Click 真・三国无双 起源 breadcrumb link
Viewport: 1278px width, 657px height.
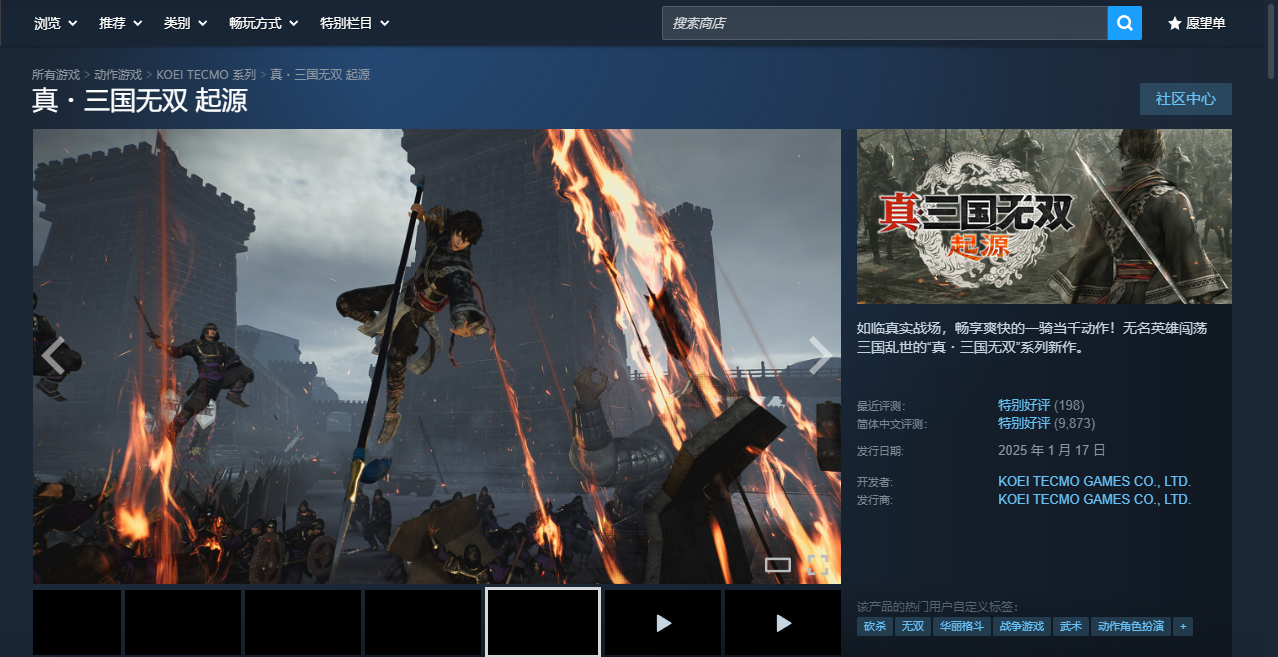point(320,75)
